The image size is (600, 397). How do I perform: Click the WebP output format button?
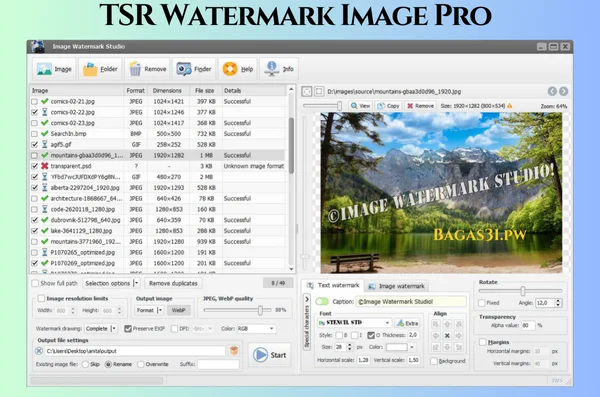[178, 310]
